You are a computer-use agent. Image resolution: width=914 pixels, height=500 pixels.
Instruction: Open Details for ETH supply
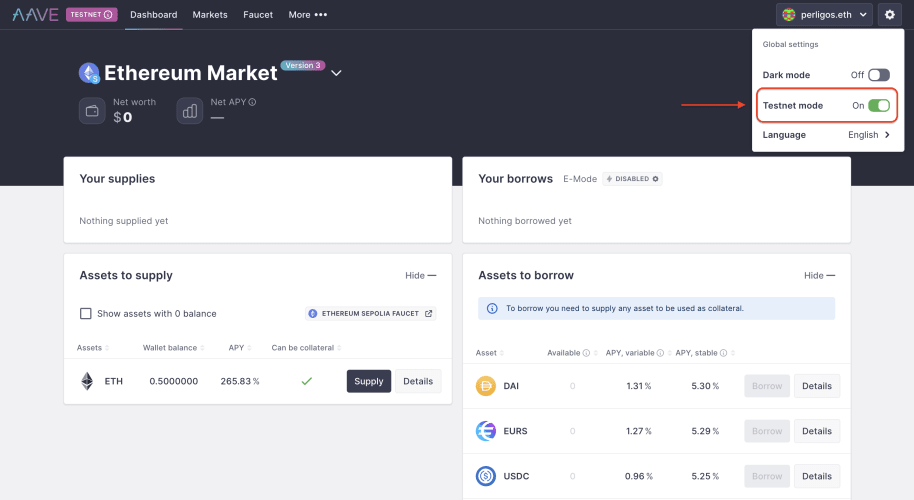tap(418, 381)
